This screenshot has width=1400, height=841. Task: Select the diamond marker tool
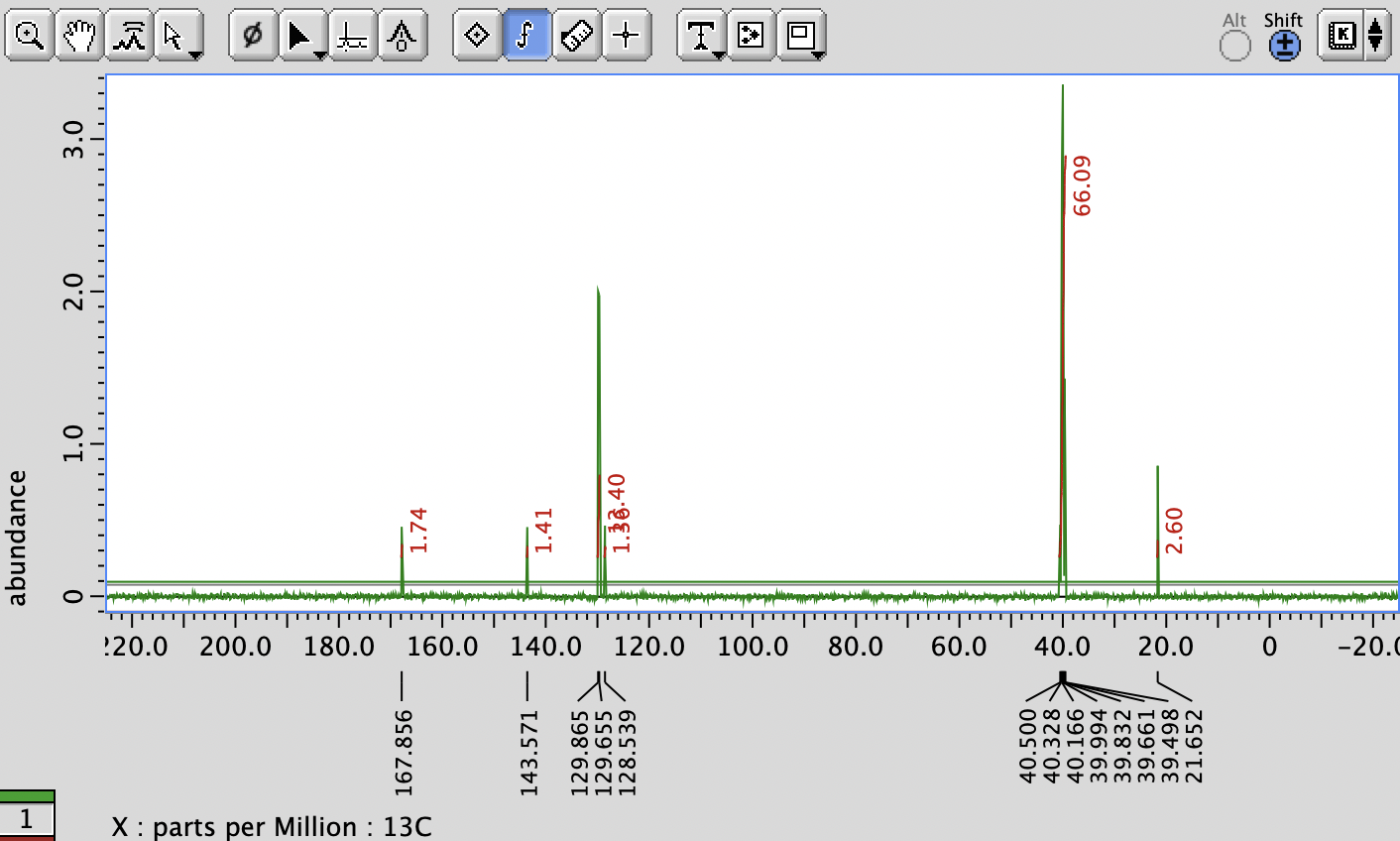tap(478, 36)
